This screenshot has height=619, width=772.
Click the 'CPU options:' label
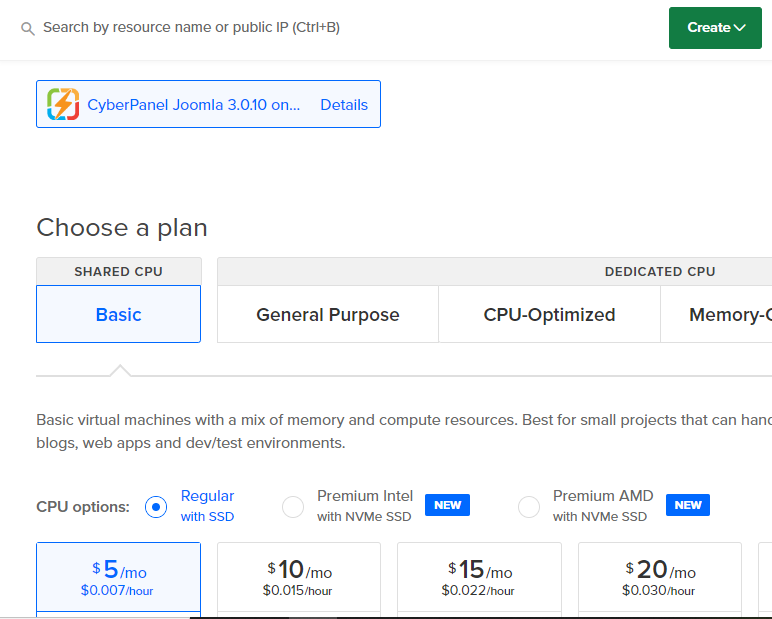point(83,507)
